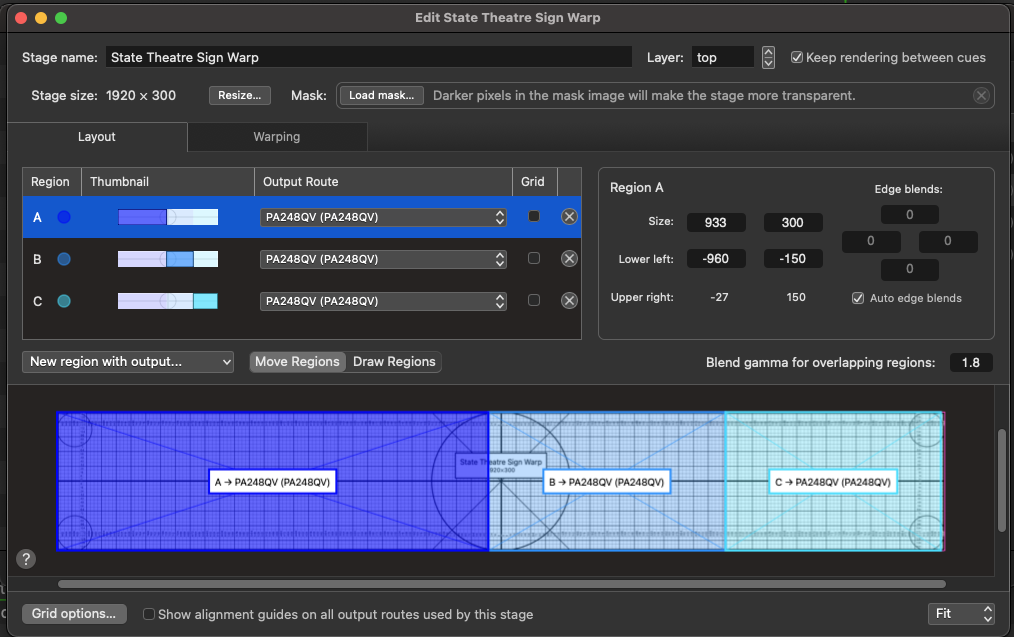Viewport: 1014px width, 637px height.
Task: Click the Load mask... button
Action: [381, 96]
